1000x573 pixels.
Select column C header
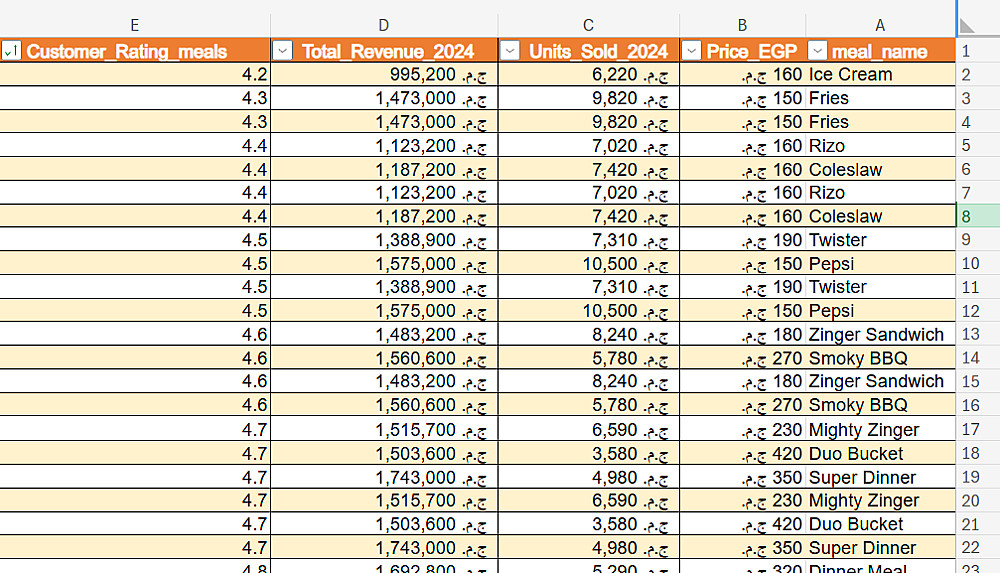(588, 25)
